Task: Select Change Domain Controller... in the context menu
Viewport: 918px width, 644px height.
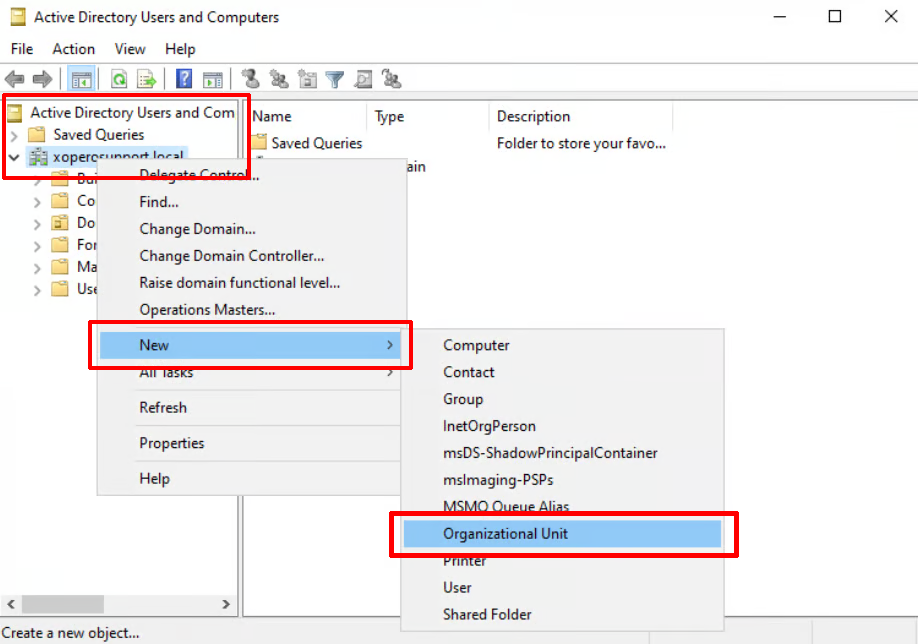Action: pyautogui.click(x=231, y=256)
